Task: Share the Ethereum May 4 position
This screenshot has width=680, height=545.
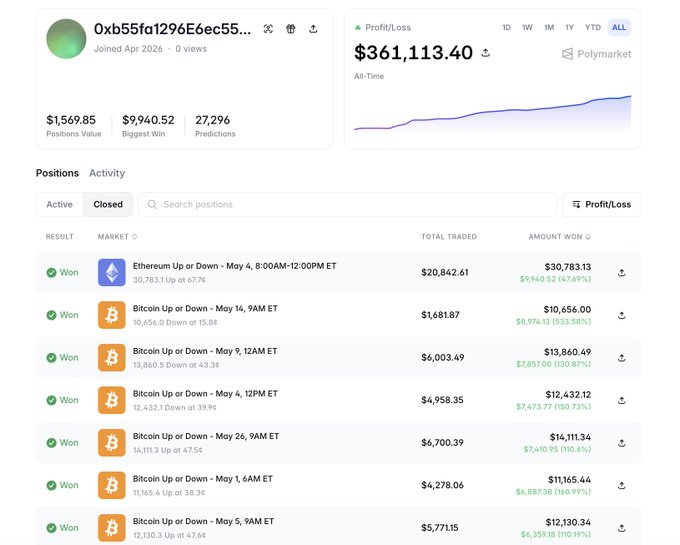Action: 621,273
